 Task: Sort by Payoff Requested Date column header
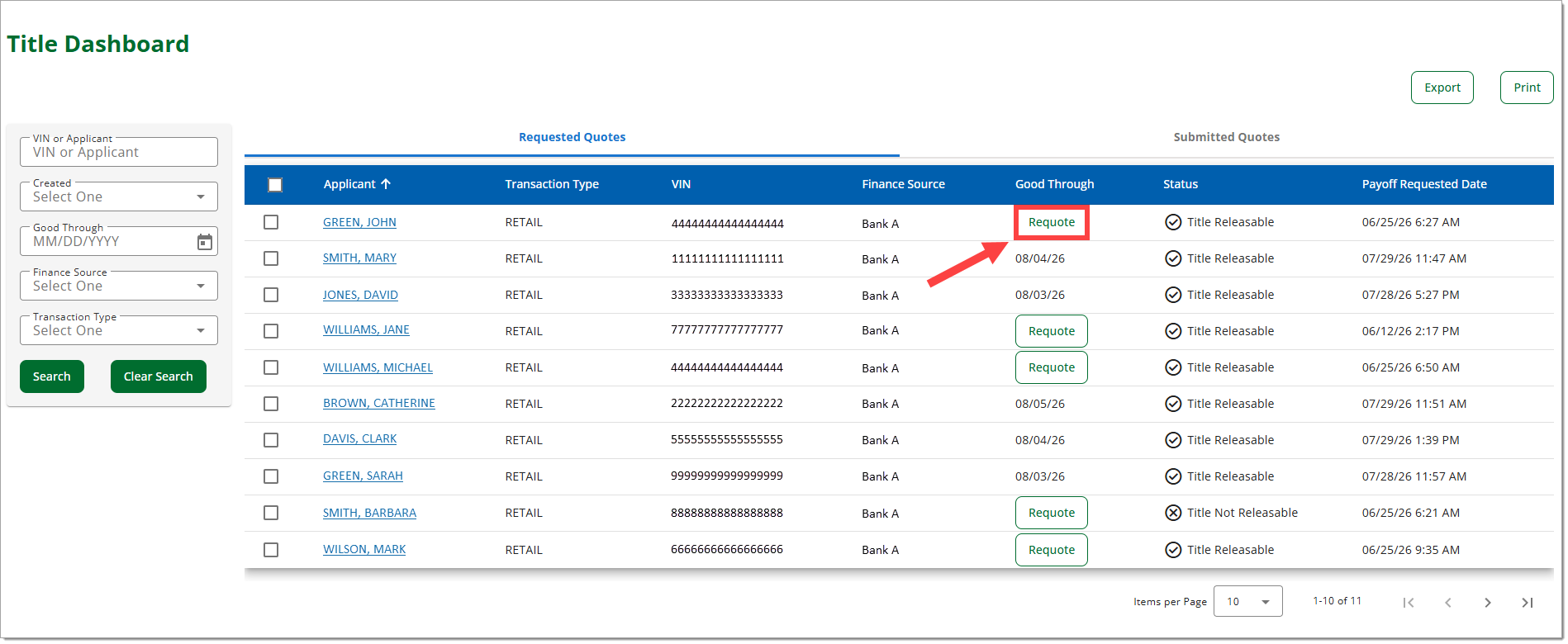point(1424,184)
